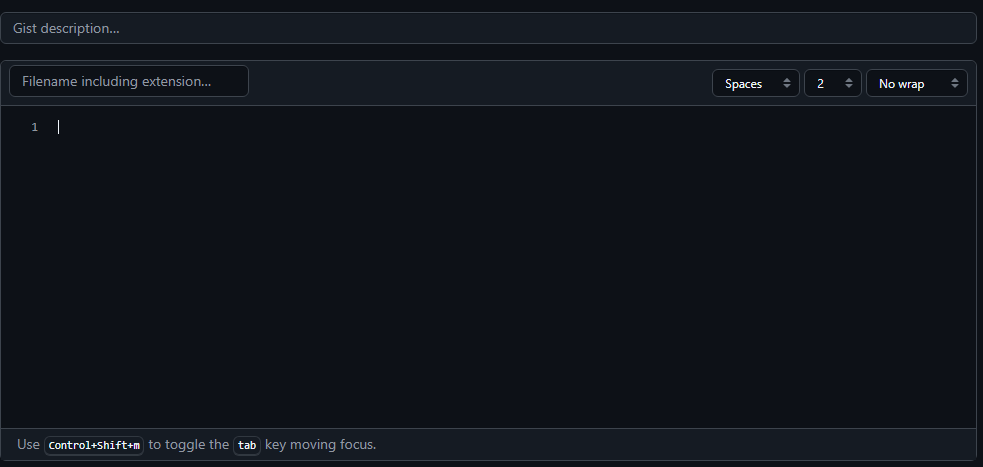The height and width of the screenshot is (467, 983).
Task: Focus the Filename including extension field
Action: click(129, 81)
